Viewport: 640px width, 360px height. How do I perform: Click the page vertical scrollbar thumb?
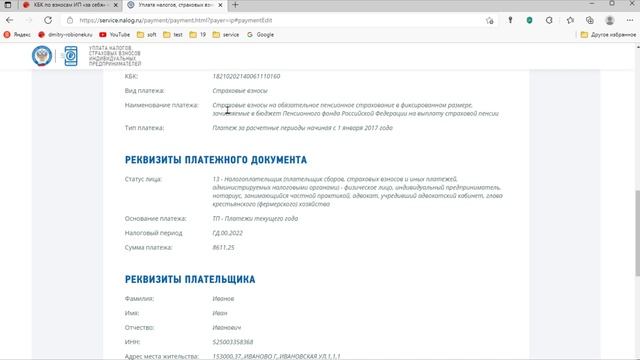(637, 233)
